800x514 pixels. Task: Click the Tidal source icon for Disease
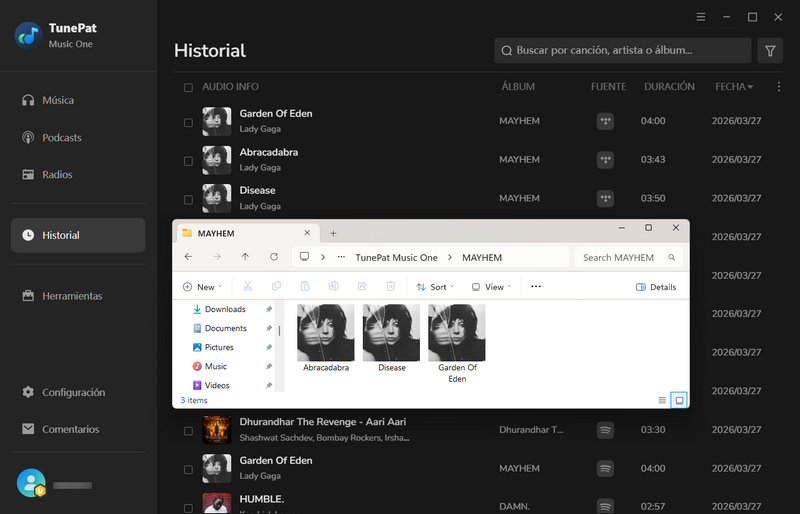(606, 198)
